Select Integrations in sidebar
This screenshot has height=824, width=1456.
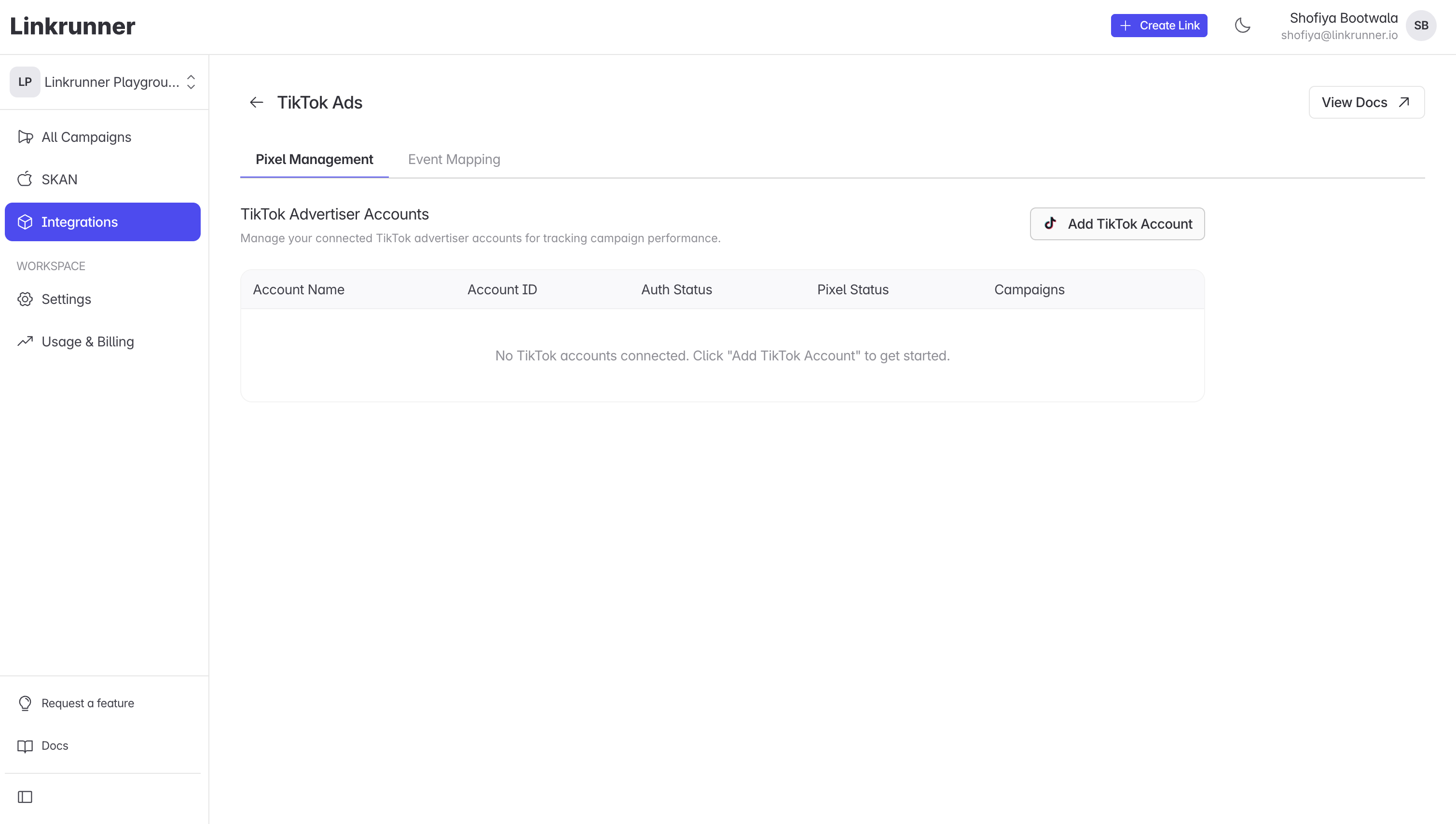(x=102, y=222)
